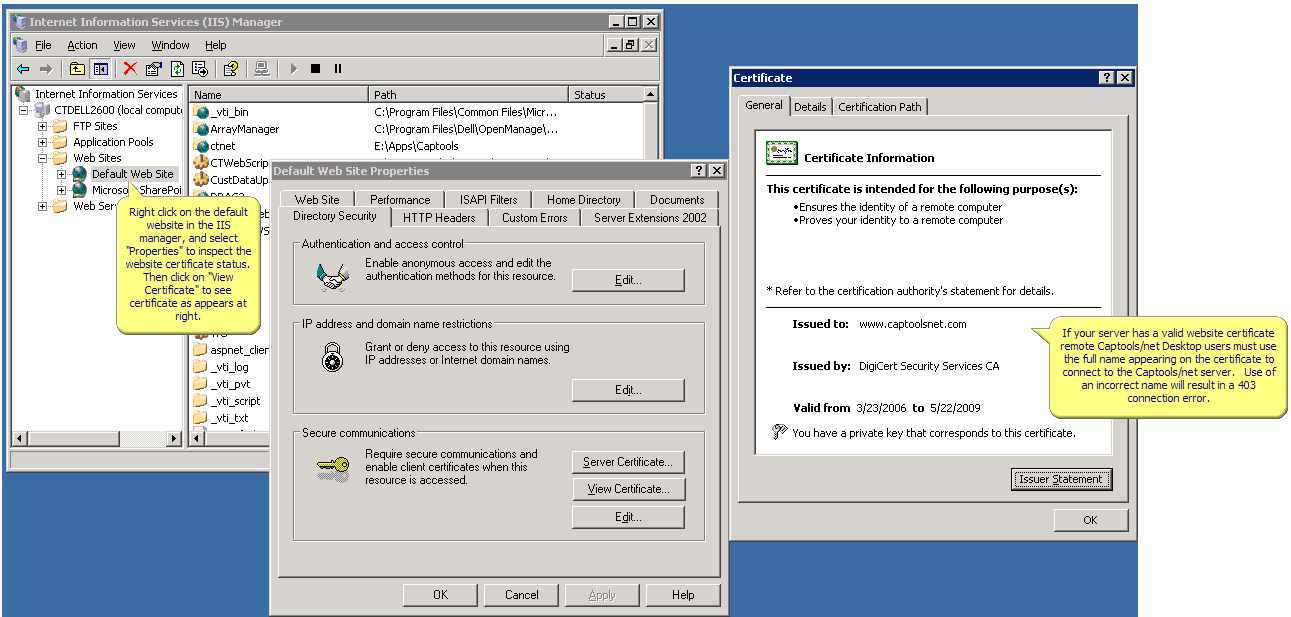Click the Up one level folder icon
This screenshot has height=617, width=1291.
[76, 69]
